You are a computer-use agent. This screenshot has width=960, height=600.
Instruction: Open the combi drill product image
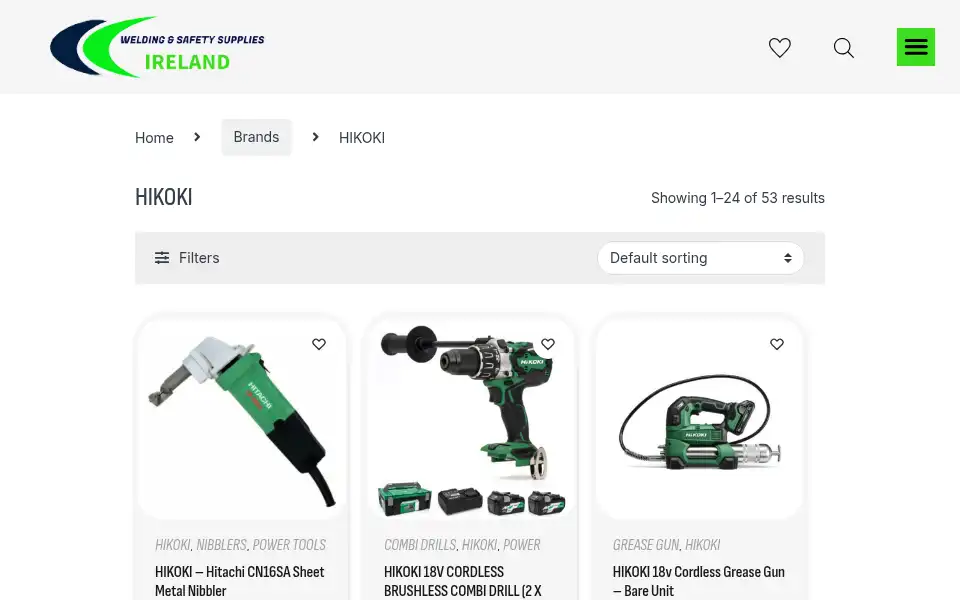pos(471,419)
